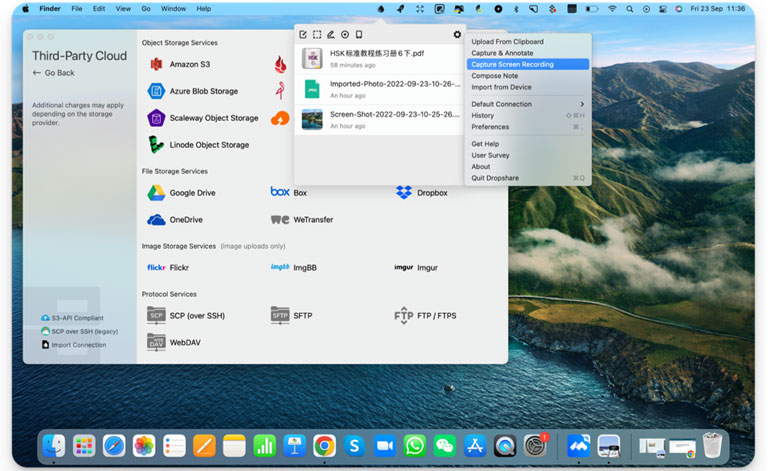Select Imgur image storage

pos(416,268)
